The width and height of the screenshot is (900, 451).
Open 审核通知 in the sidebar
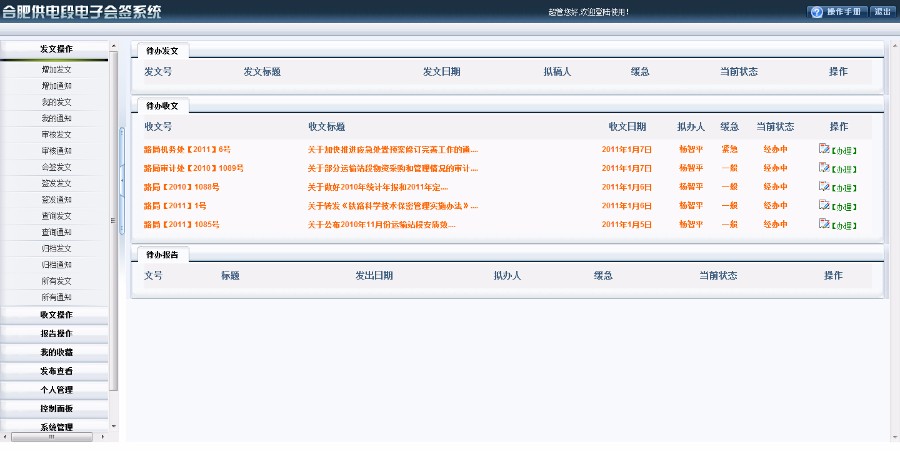click(x=56, y=151)
